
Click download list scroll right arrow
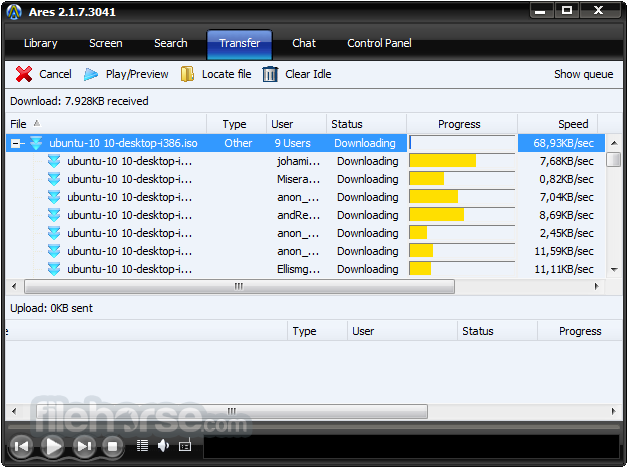tap(597, 287)
